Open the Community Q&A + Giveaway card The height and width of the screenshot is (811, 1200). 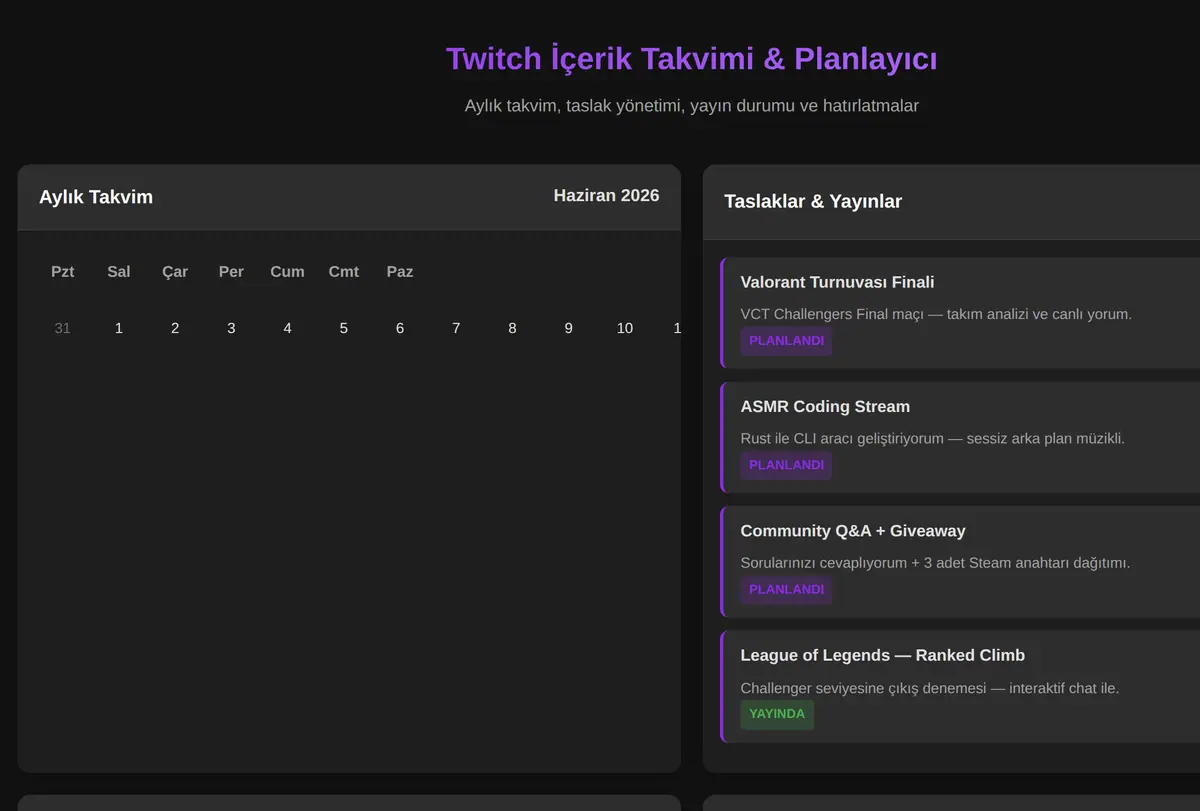(960, 561)
